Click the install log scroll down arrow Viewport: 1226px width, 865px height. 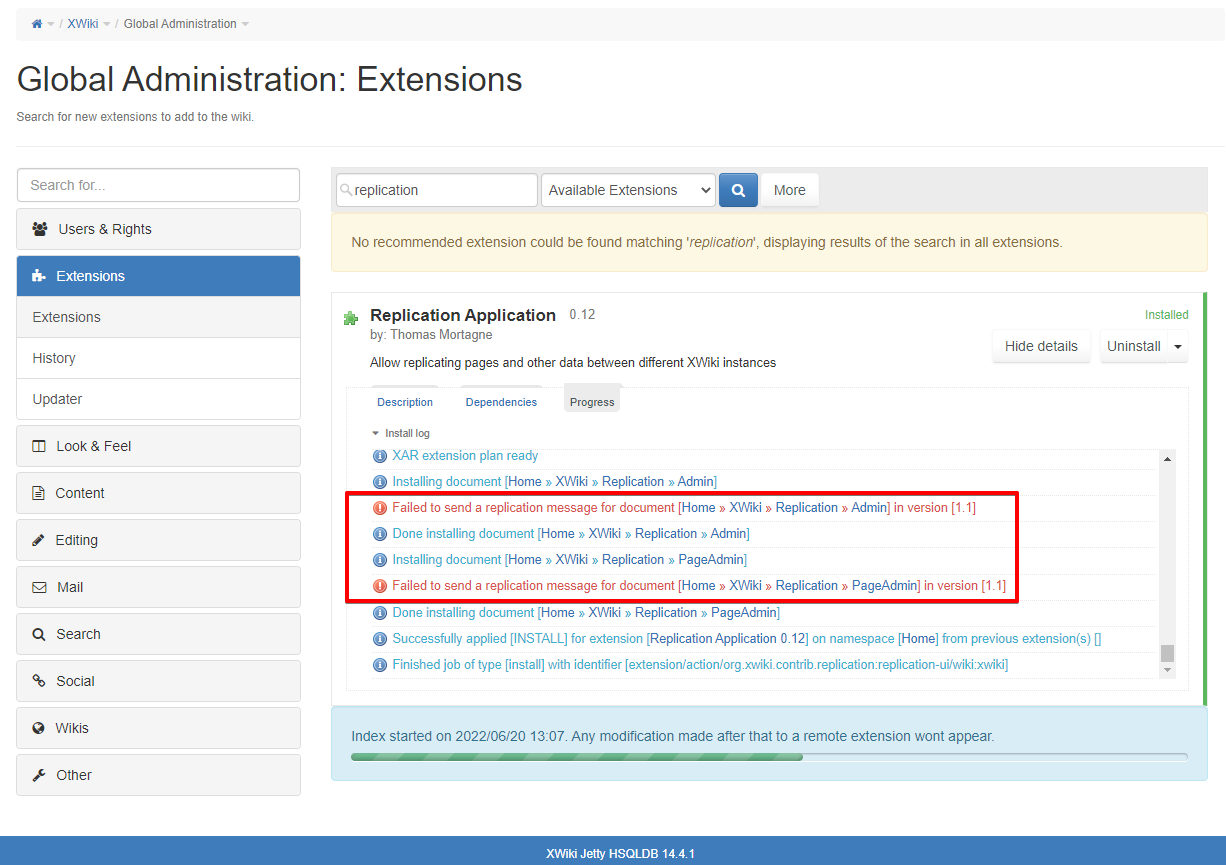(1166, 670)
